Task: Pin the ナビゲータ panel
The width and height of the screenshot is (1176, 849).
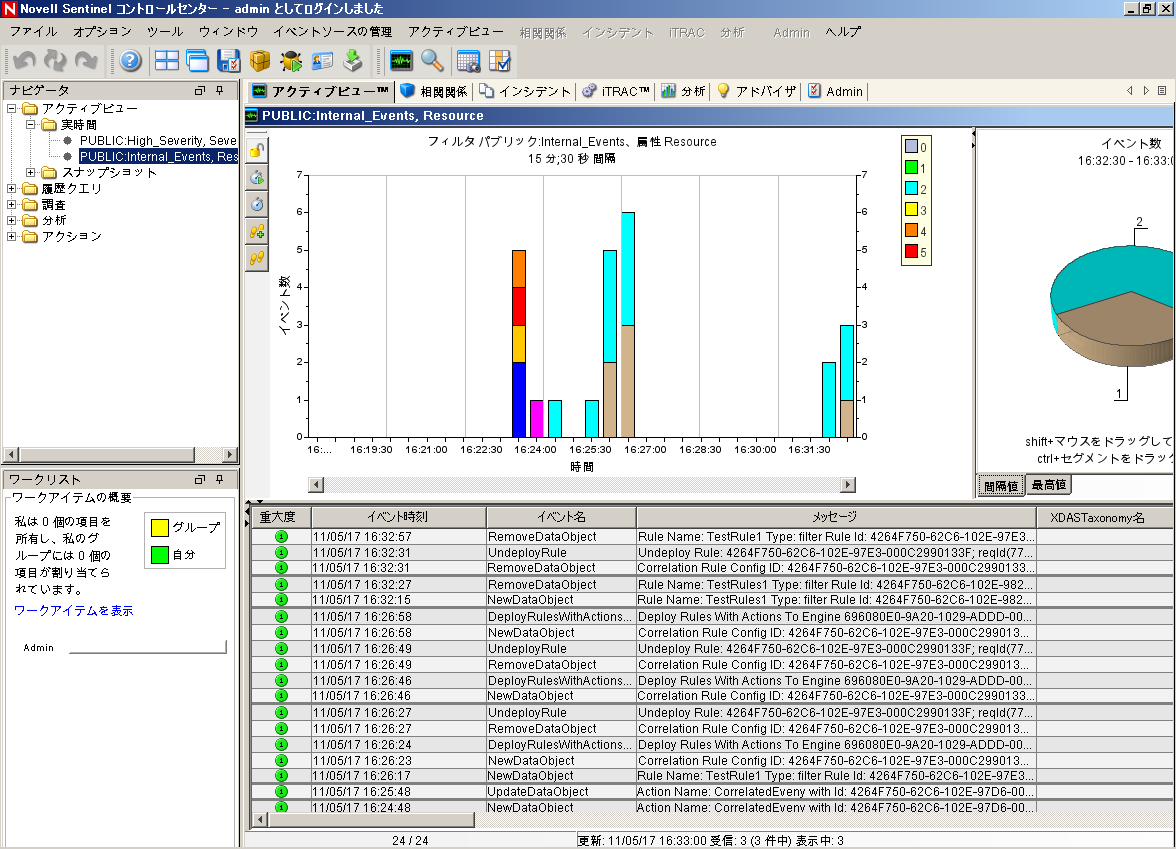Action: (219, 91)
